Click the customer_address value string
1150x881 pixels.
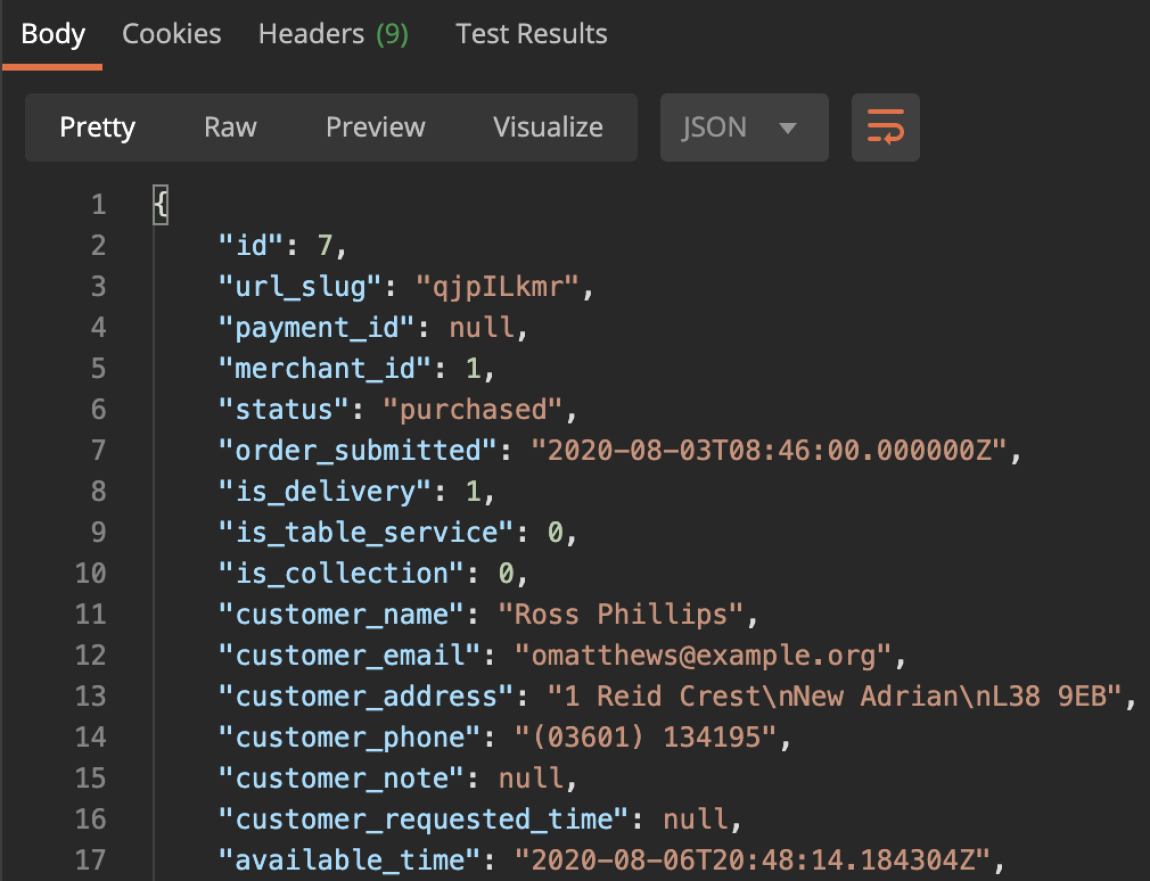coord(835,697)
